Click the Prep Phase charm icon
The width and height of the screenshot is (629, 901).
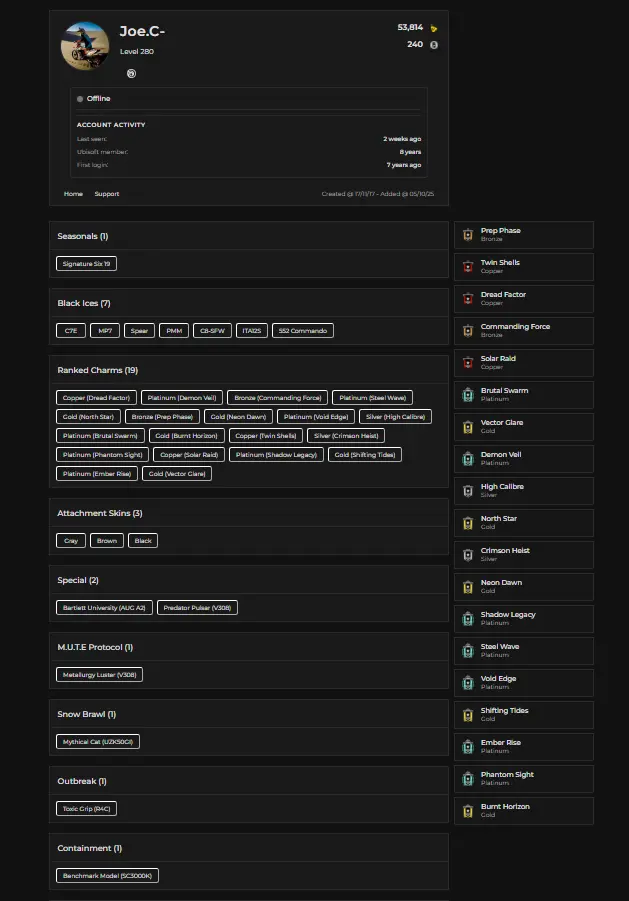(468, 234)
